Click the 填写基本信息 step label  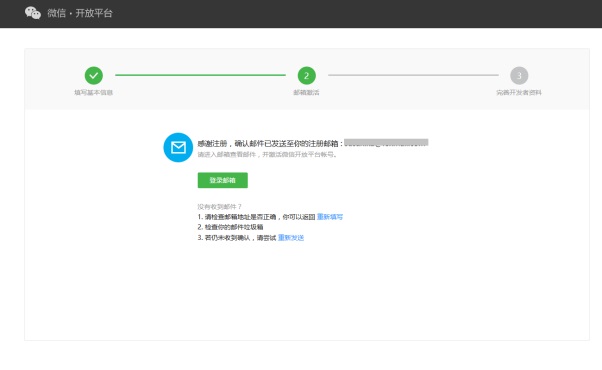(94, 92)
